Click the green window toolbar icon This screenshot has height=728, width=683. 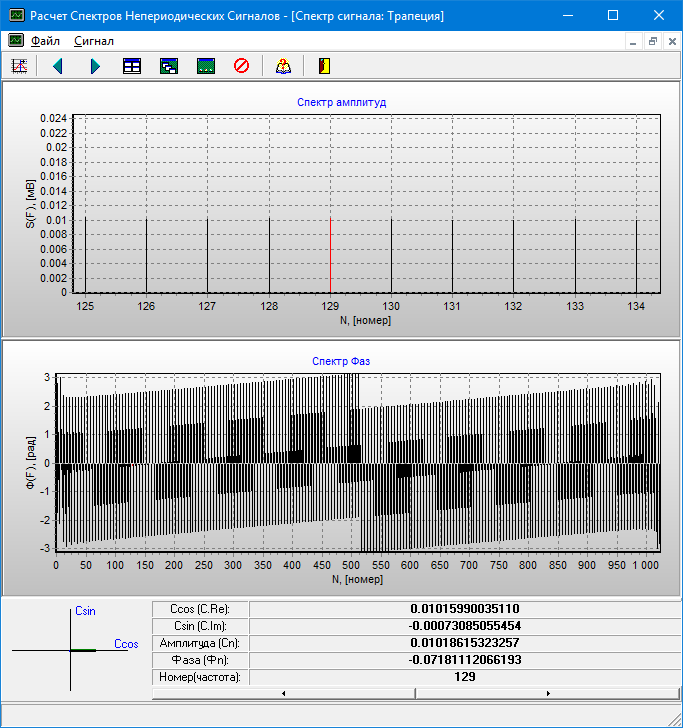point(206,66)
